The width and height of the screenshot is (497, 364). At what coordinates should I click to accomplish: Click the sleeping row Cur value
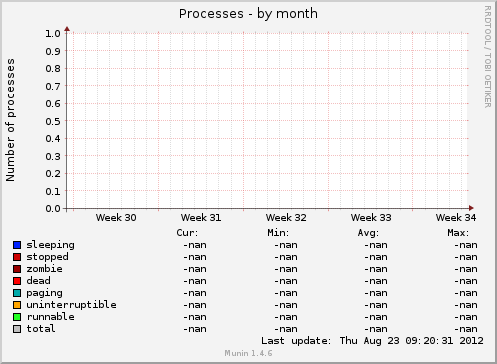pos(195,245)
